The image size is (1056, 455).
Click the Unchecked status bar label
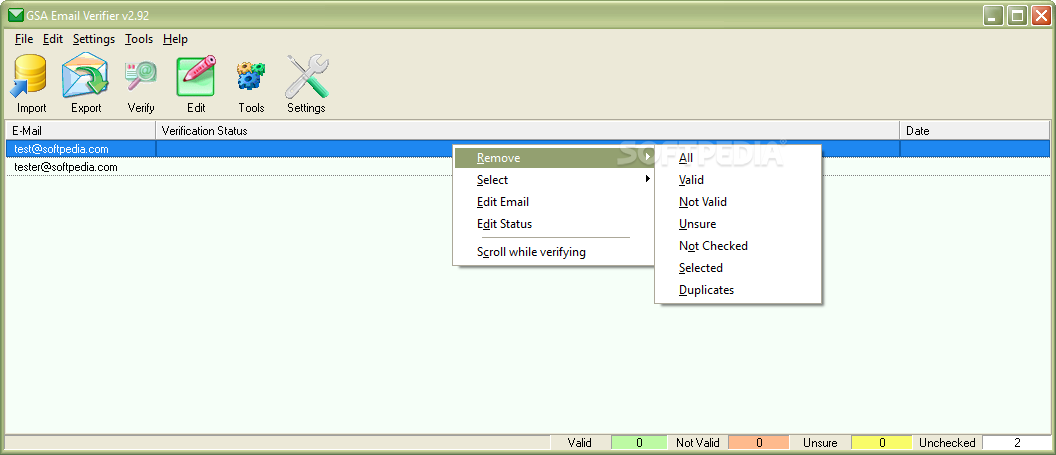pos(947,443)
